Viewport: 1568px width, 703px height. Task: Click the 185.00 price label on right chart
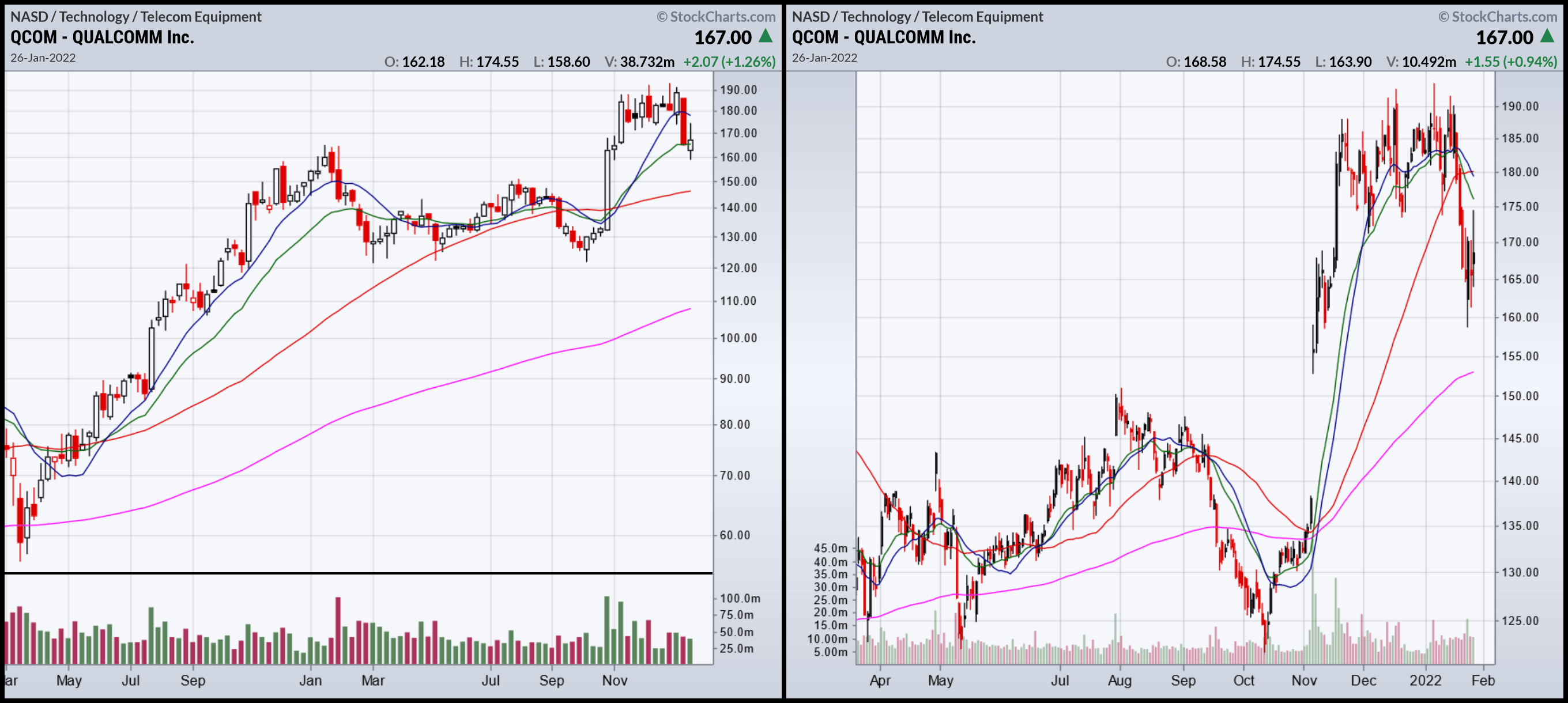(1520, 138)
